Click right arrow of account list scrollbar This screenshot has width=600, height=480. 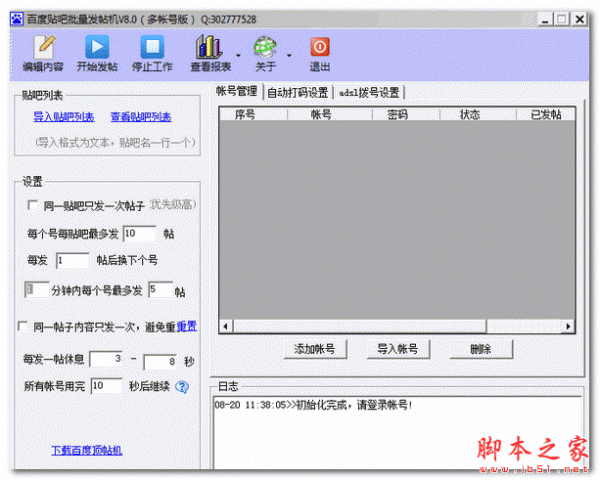tap(568, 327)
